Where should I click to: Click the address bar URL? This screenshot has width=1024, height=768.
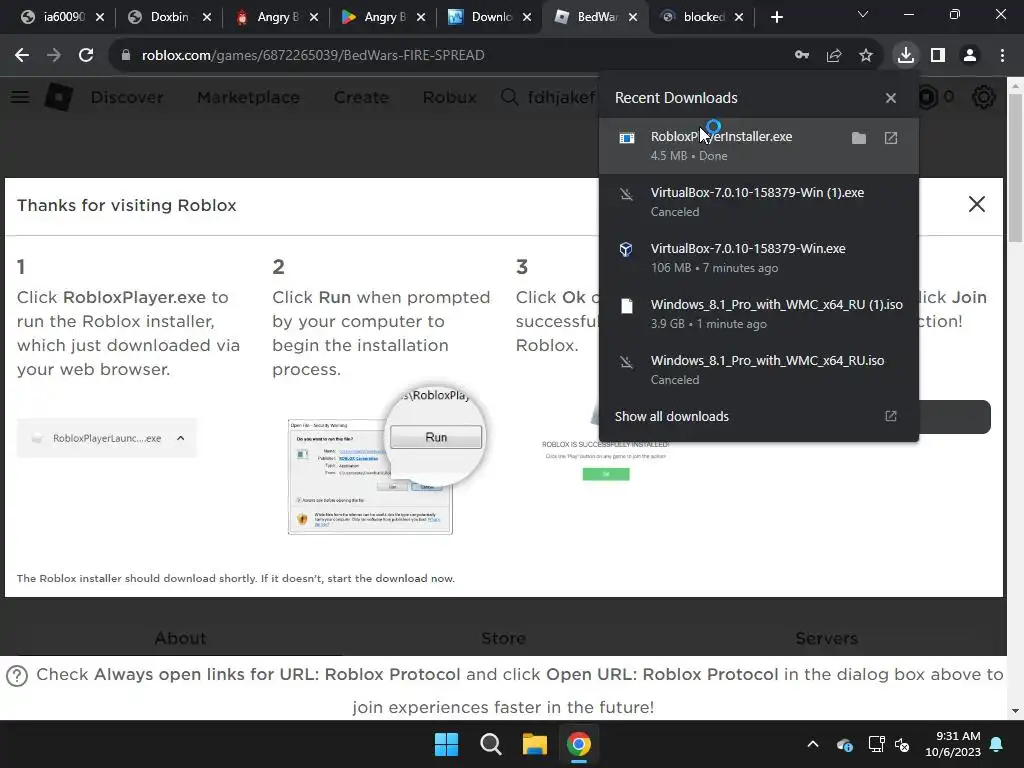point(313,56)
